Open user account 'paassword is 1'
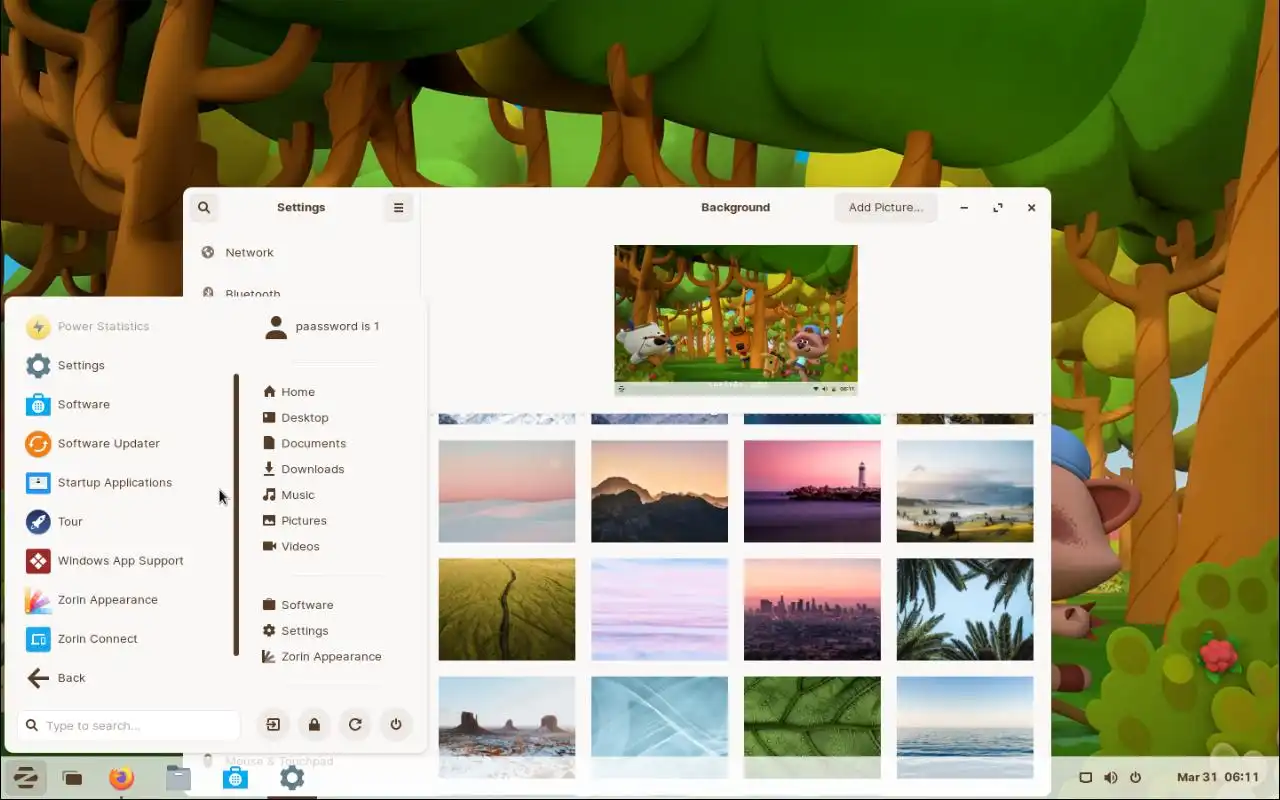1280x800 pixels. coord(322,326)
